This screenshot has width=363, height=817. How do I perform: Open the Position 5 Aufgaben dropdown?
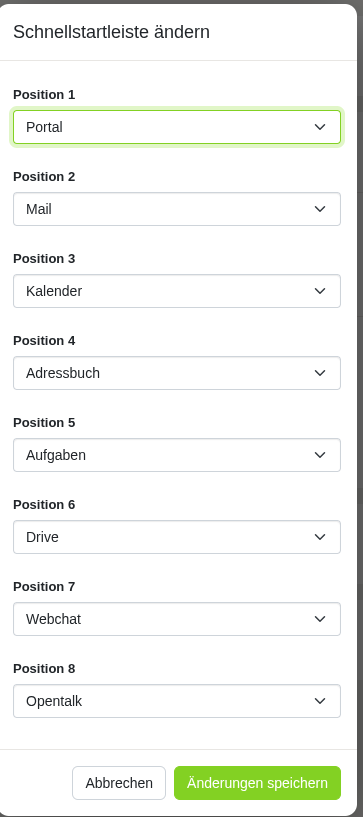tap(177, 455)
